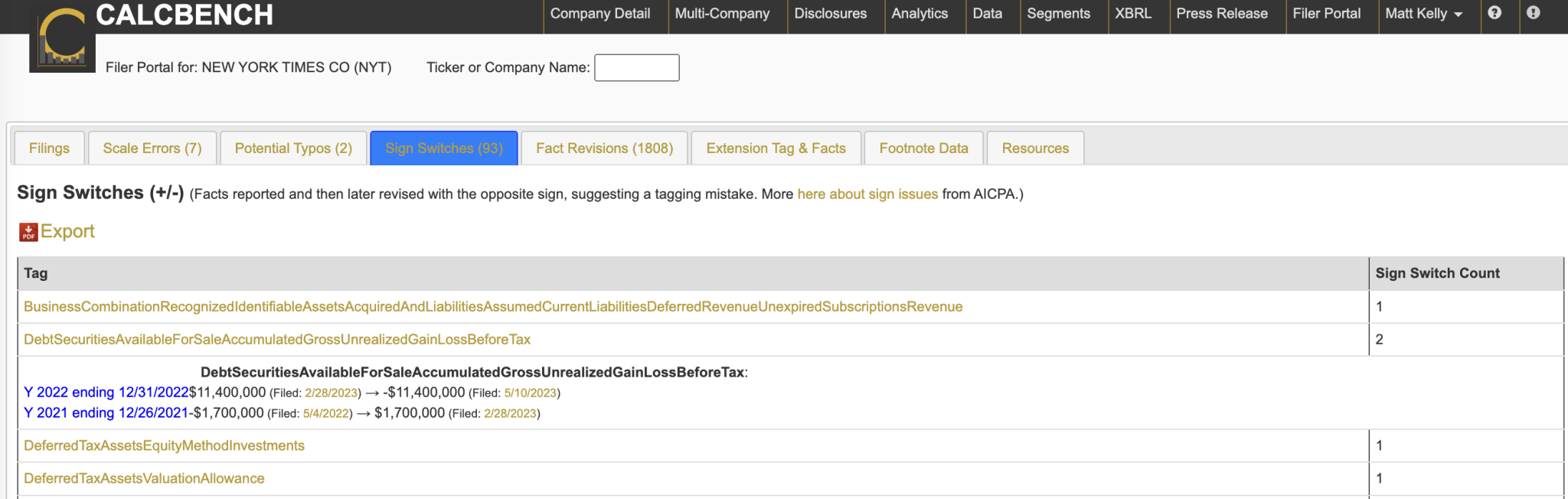Click the question mark help icon
Screen dimensions: 1568x499
click(1494, 13)
